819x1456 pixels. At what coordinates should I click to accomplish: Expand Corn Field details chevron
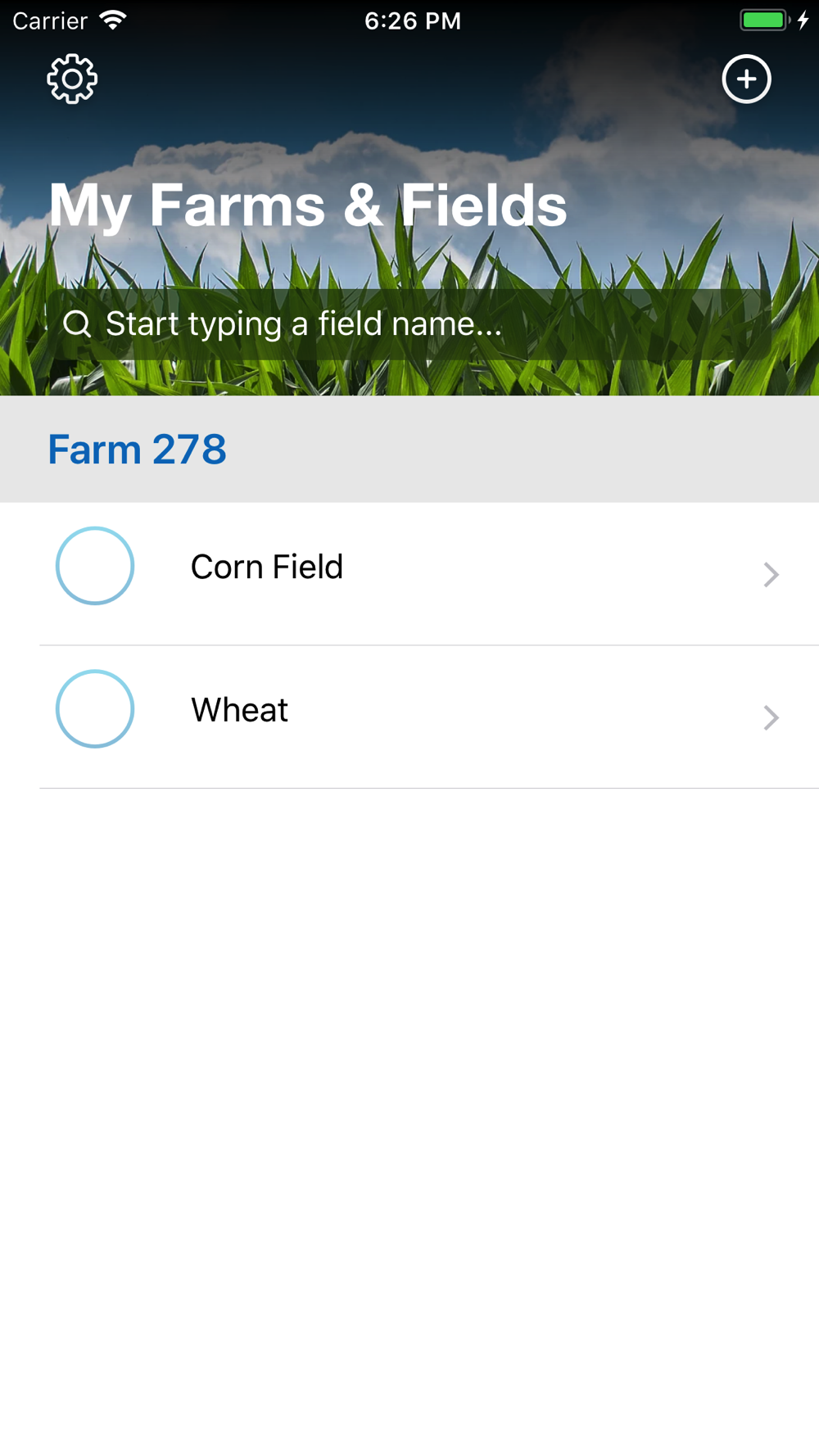(771, 575)
